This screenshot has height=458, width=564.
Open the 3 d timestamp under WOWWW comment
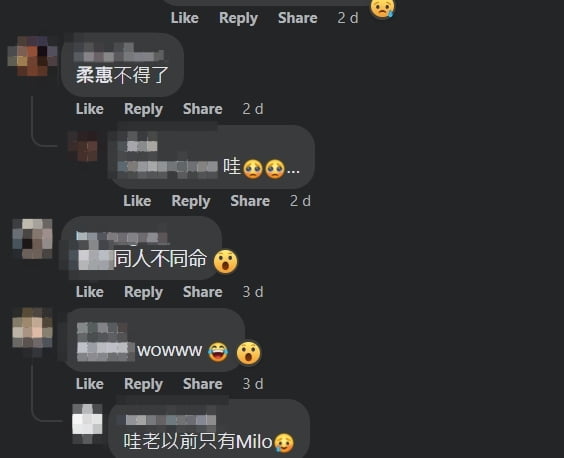point(253,384)
